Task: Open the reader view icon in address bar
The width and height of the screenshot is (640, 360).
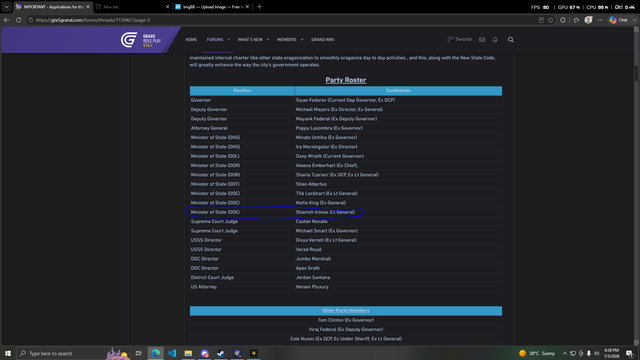Action: click(541, 20)
